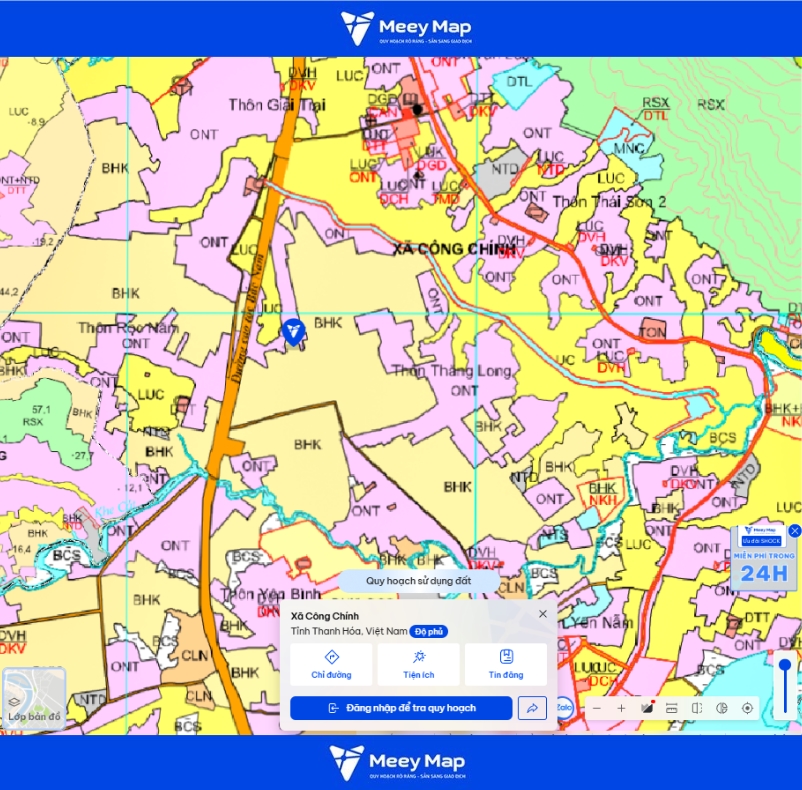
Task: Click the blue location marker pin
Action: 294,332
